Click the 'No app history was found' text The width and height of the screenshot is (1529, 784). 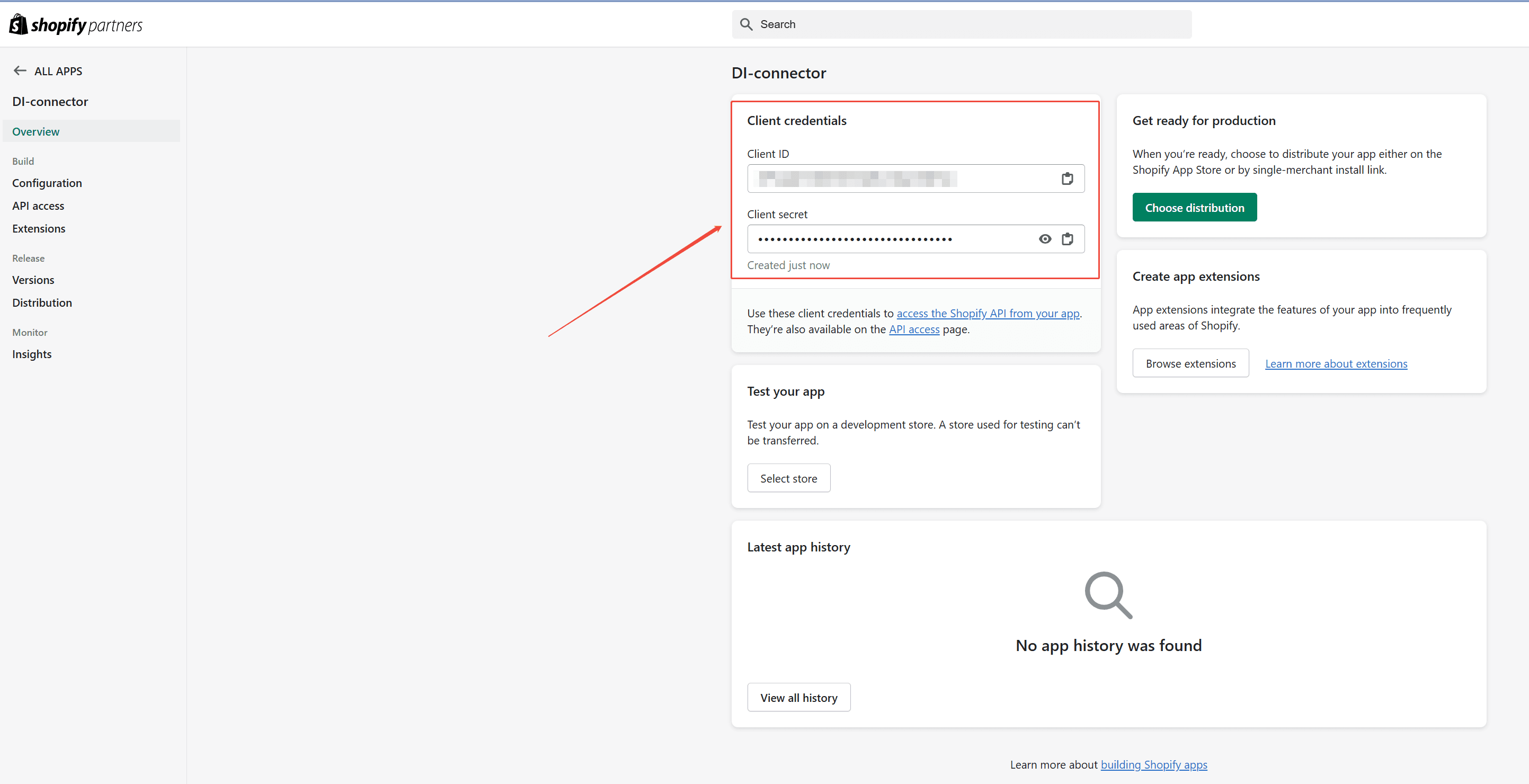point(1108,646)
